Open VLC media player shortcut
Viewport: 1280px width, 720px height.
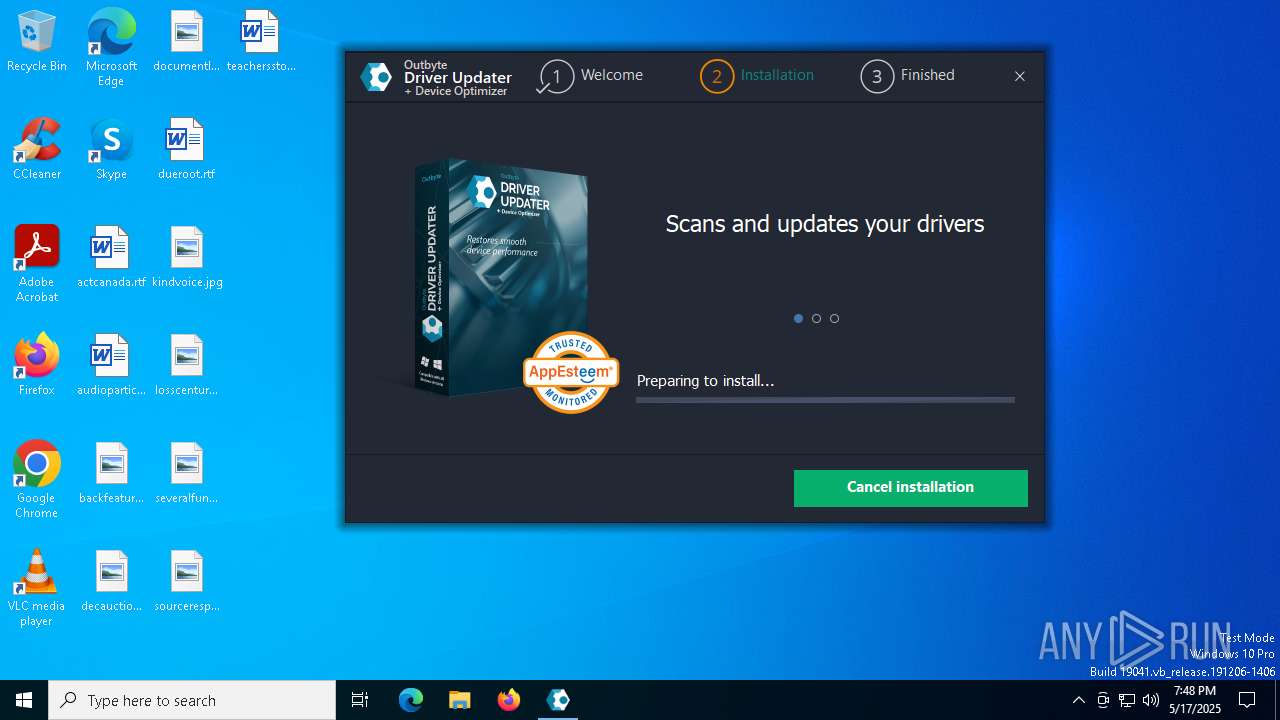coord(37,588)
